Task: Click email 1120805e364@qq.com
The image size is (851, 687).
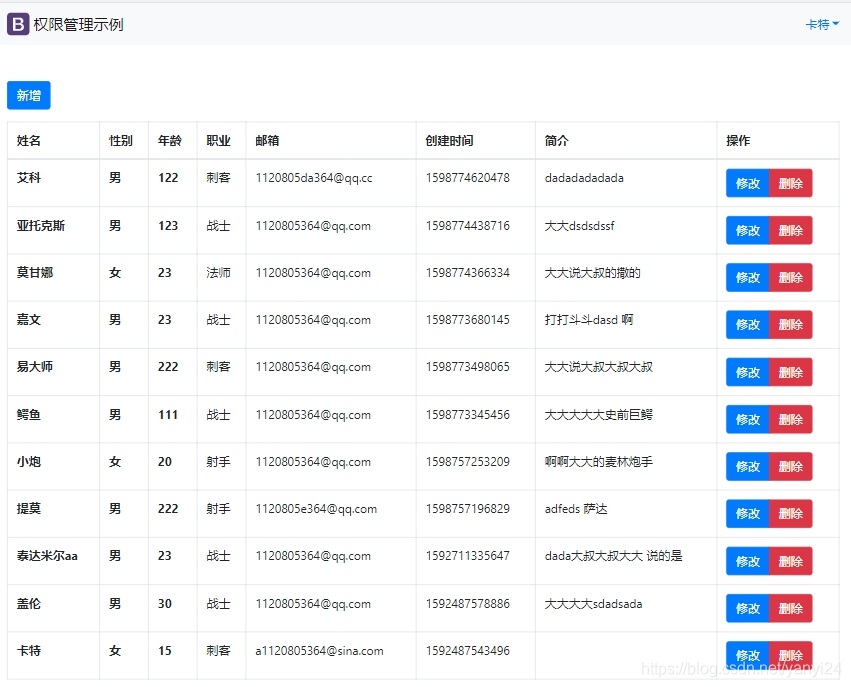Action: point(316,509)
